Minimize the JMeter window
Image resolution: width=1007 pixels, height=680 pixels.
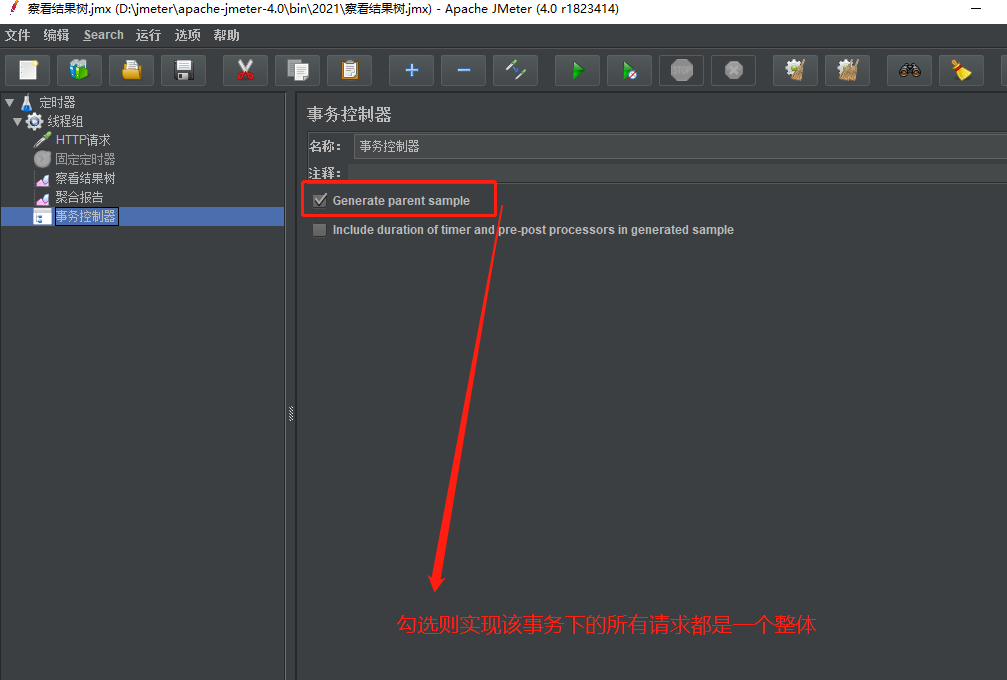point(976,9)
